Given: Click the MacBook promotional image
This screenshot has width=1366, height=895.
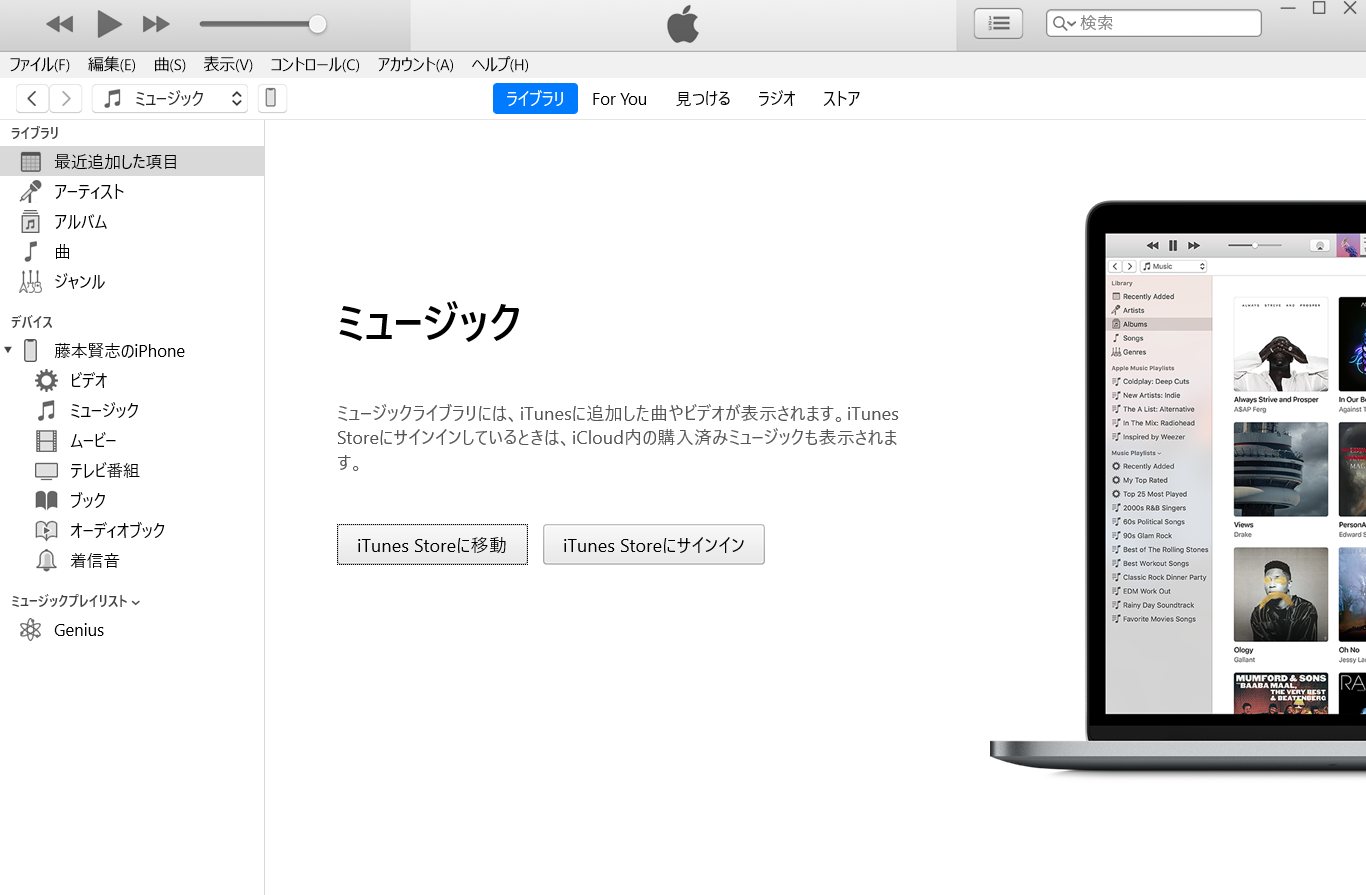Looking at the screenshot, I should pos(1178,487).
